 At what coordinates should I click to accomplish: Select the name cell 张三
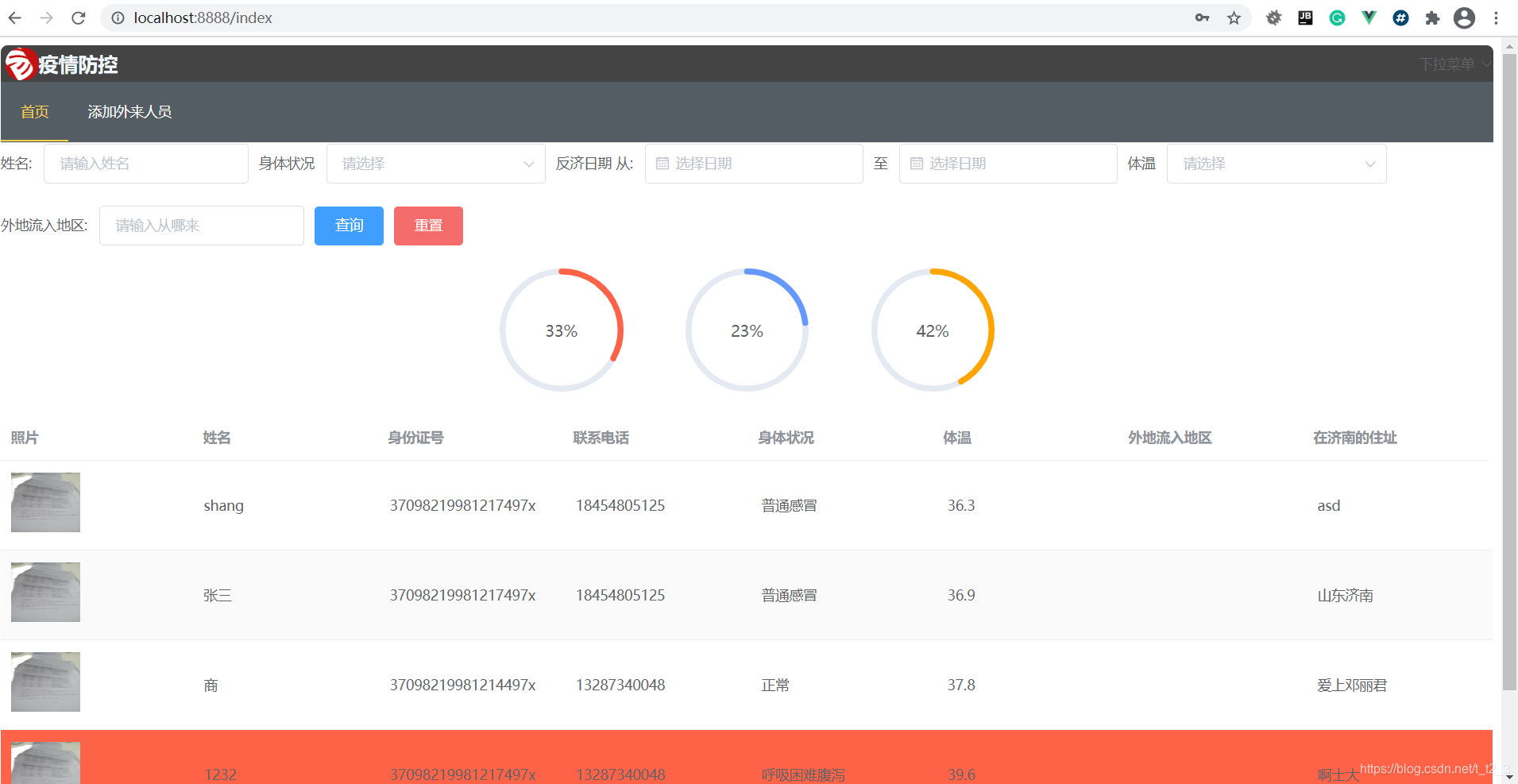click(218, 596)
